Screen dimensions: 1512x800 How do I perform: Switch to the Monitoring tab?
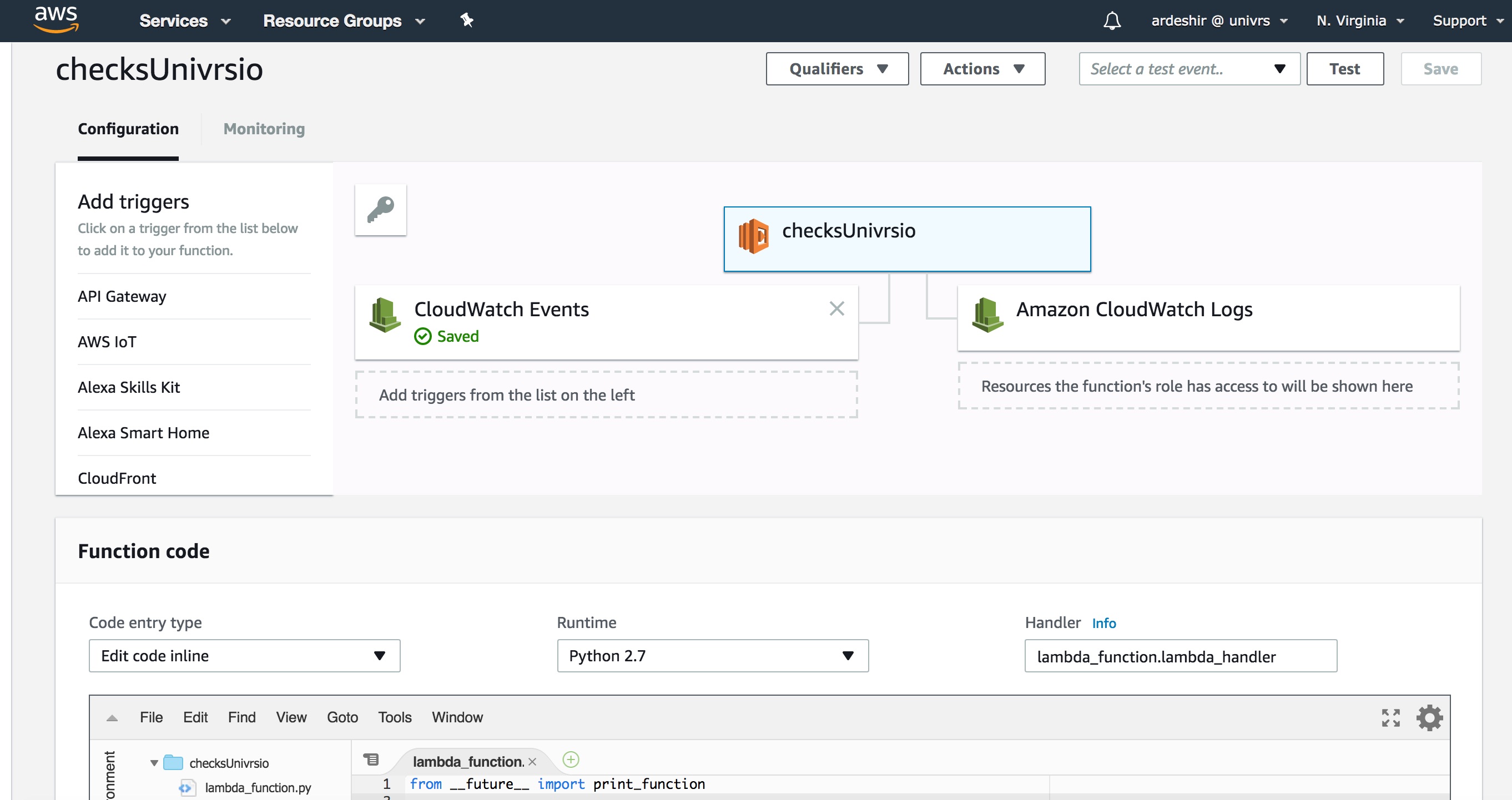click(x=264, y=129)
